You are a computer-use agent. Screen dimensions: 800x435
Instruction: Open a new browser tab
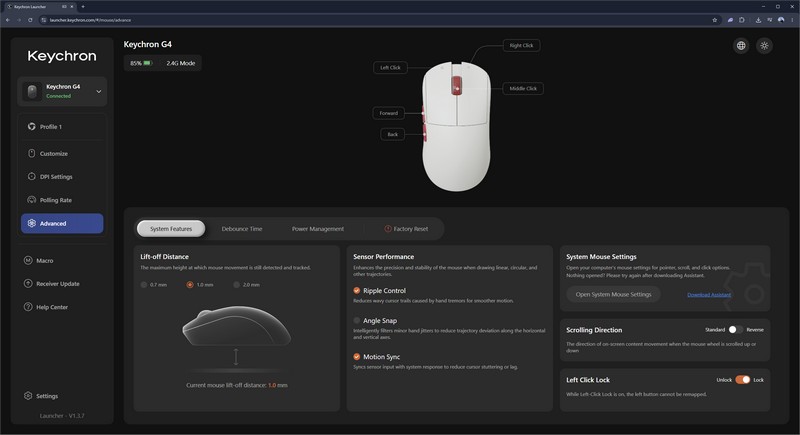coord(83,7)
